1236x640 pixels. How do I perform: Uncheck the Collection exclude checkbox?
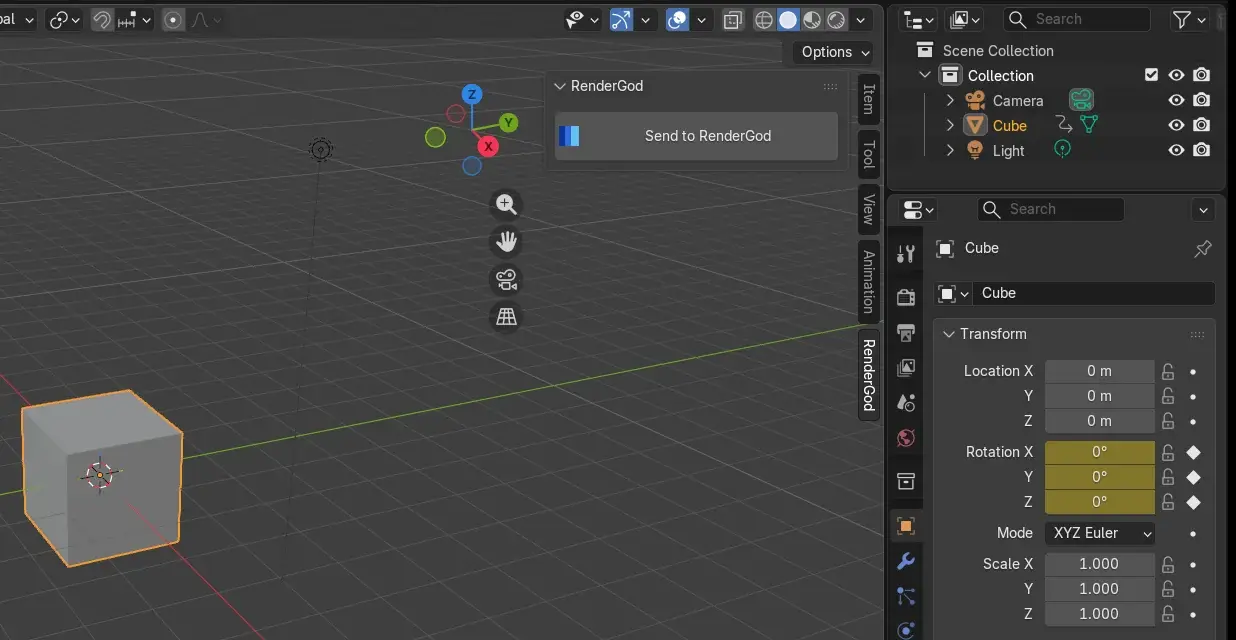coord(1151,75)
